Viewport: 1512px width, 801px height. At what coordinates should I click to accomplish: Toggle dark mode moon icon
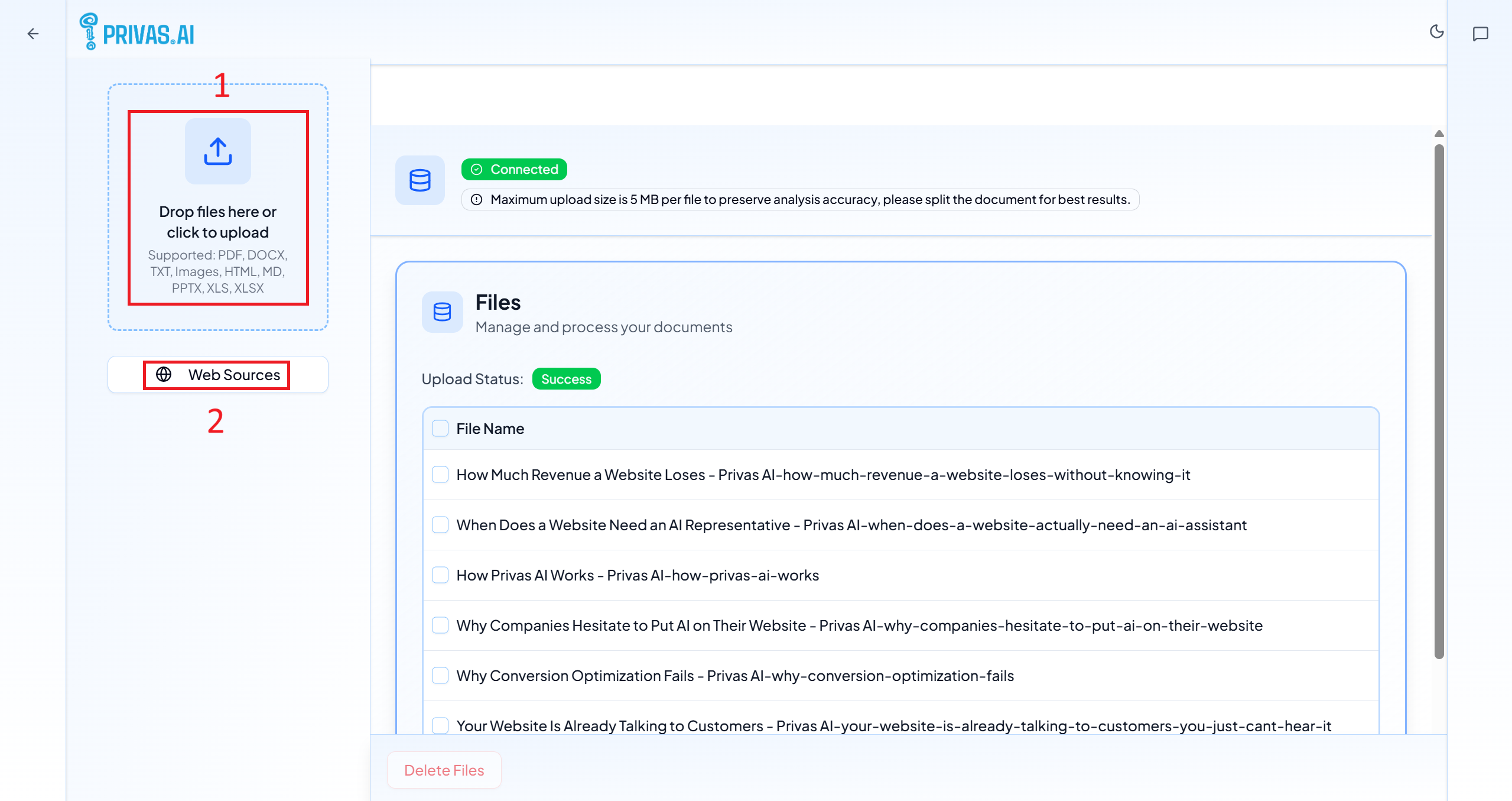coord(1436,32)
